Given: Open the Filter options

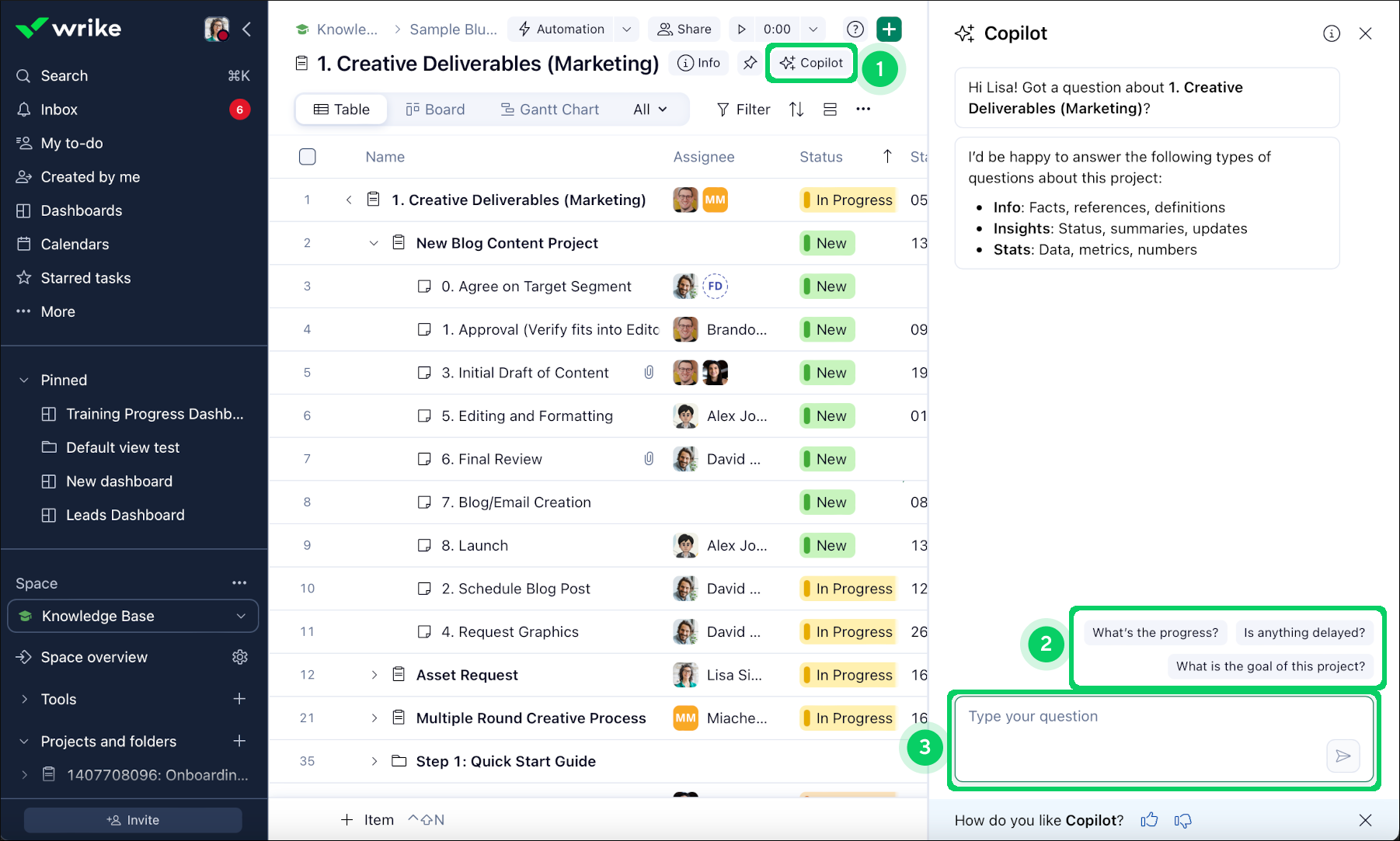Looking at the screenshot, I should pyautogui.click(x=744, y=109).
